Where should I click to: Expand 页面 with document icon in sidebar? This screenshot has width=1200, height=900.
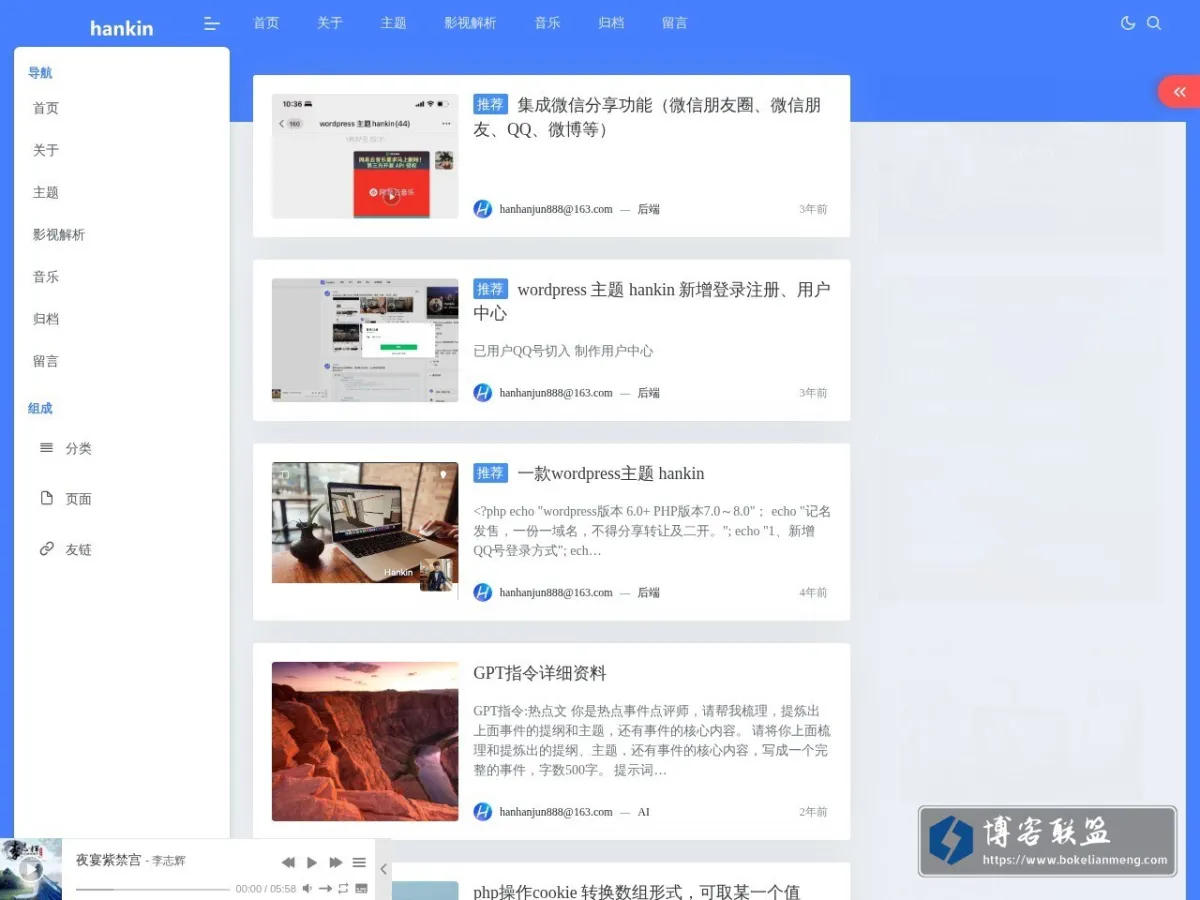click(x=66, y=498)
